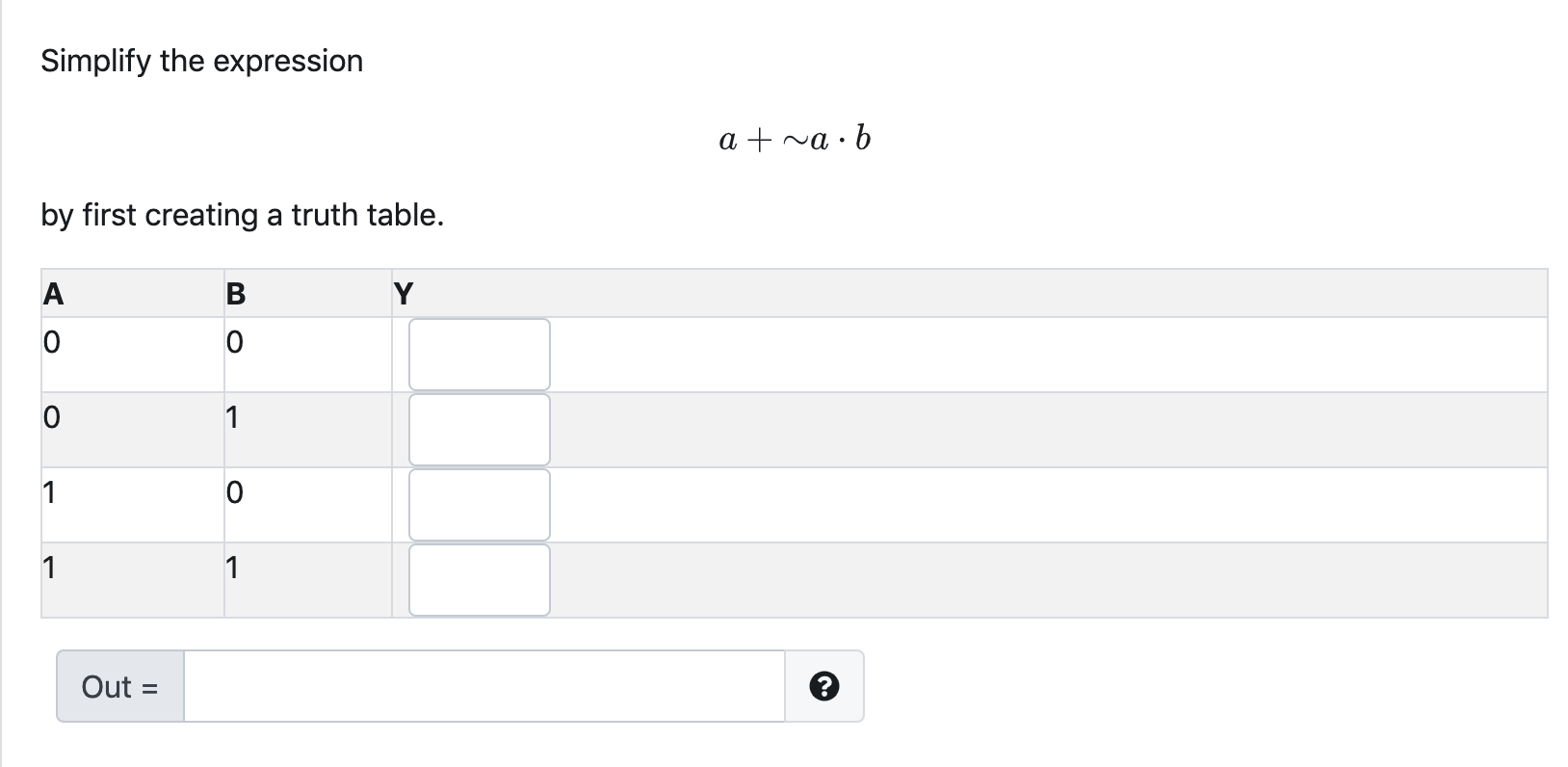Screen dimensions: 1568x767
Task: Select the Out = label
Action: point(118,686)
